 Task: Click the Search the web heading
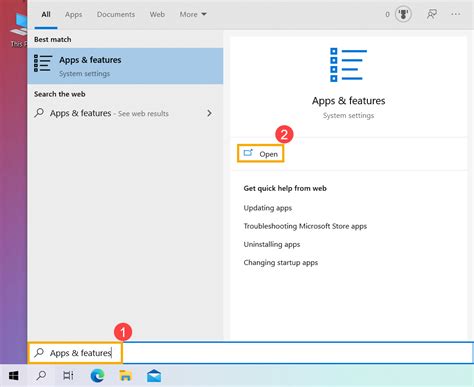click(60, 94)
